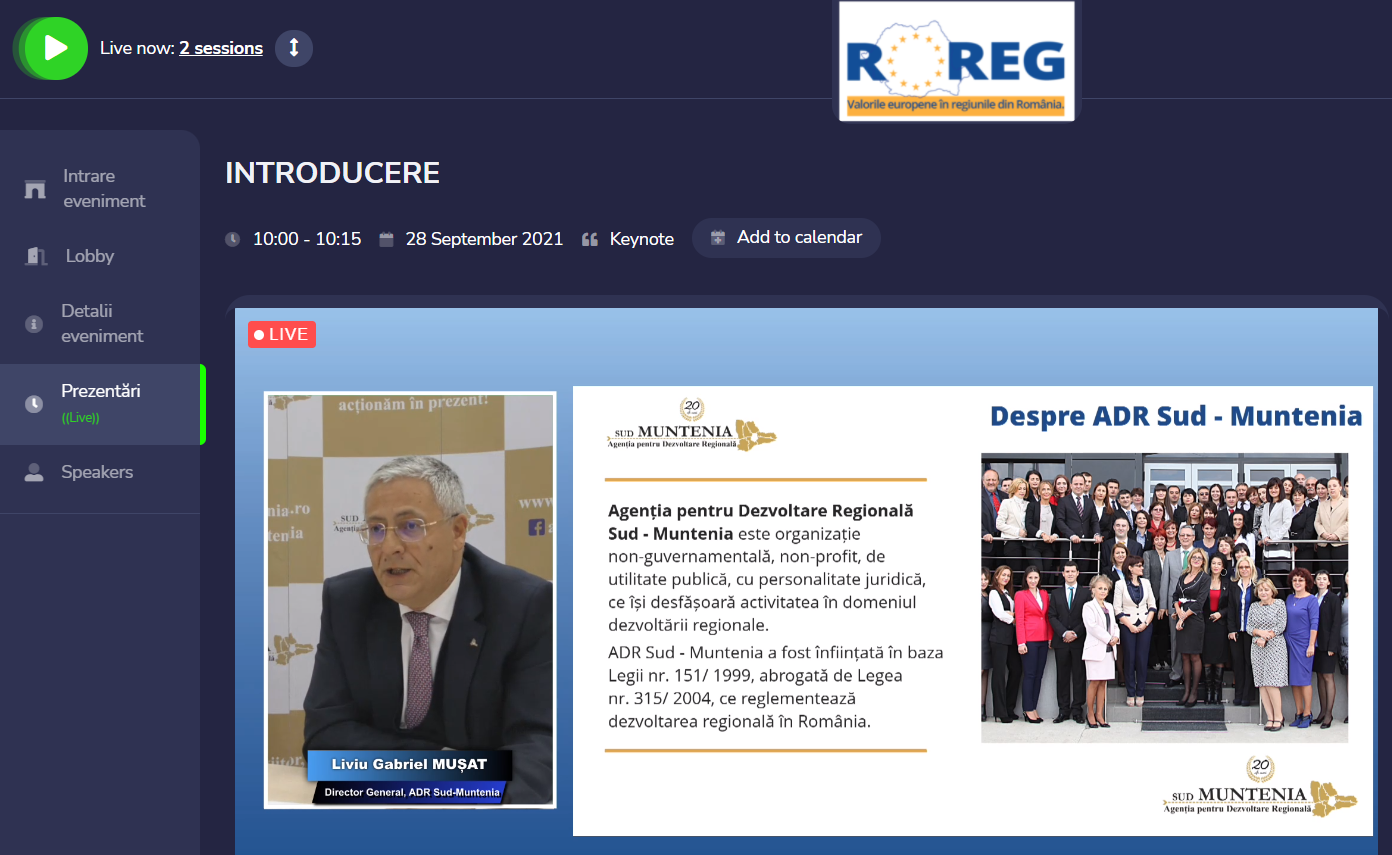The width and height of the screenshot is (1392, 855).
Task: Click the 'Despre ADR Sud - Muntenia' slide title
Action: click(x=1176, y=416)
